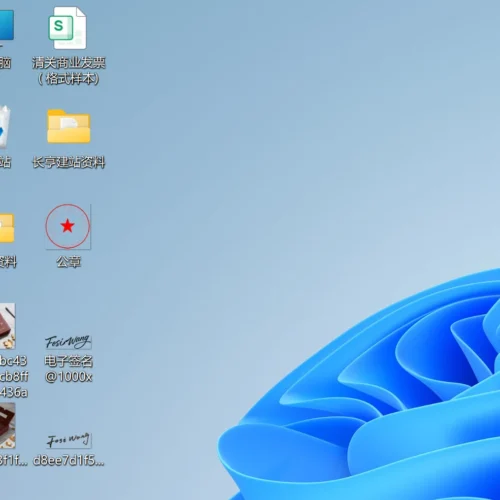
Task: Open the 清关商业发票 spreadsheet file icon
Action: (x=68, y=28)
